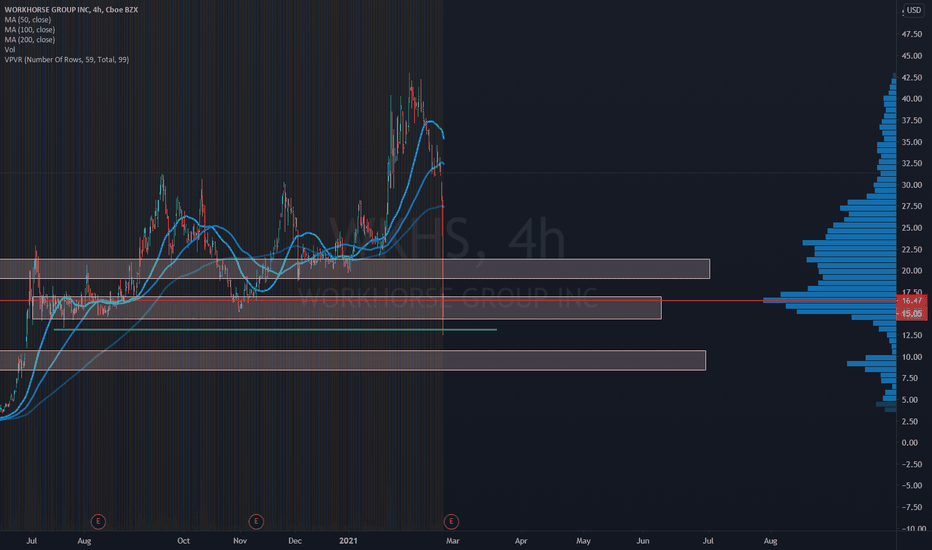Click the red 16.47 price label
Viewport: 932px width, 550px height.
click(912, 301)
